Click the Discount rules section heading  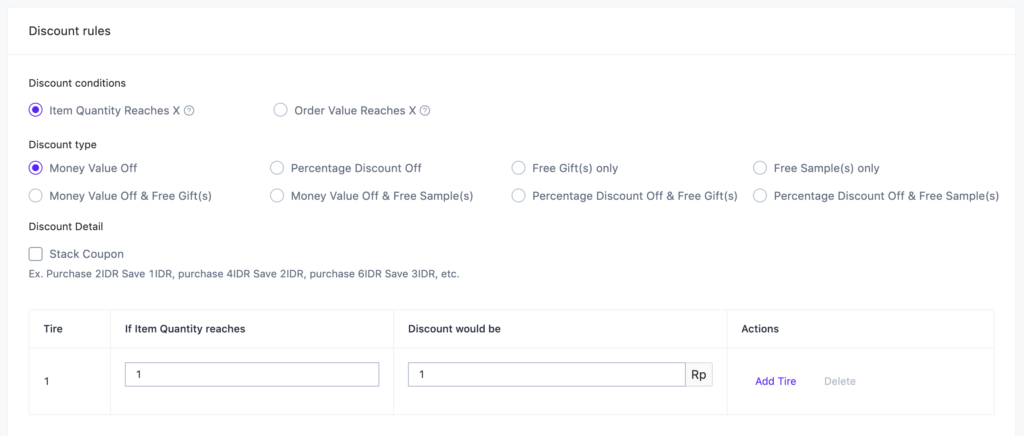tap(70, 31)
